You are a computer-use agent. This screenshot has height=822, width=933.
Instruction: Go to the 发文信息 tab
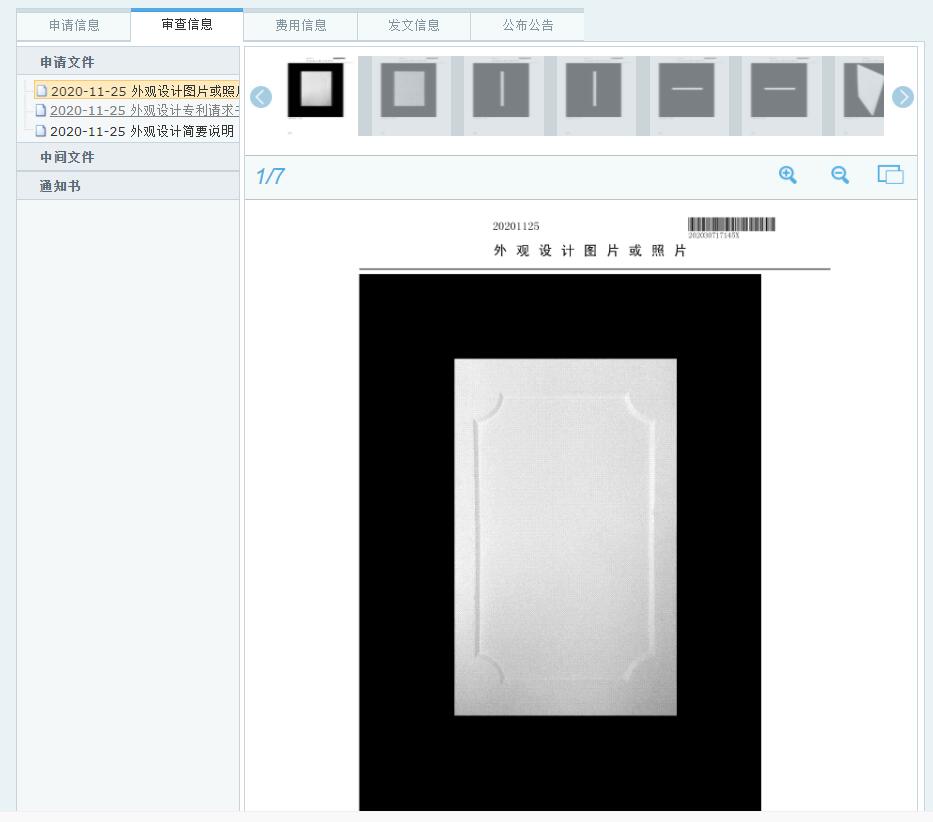[414, 26]
